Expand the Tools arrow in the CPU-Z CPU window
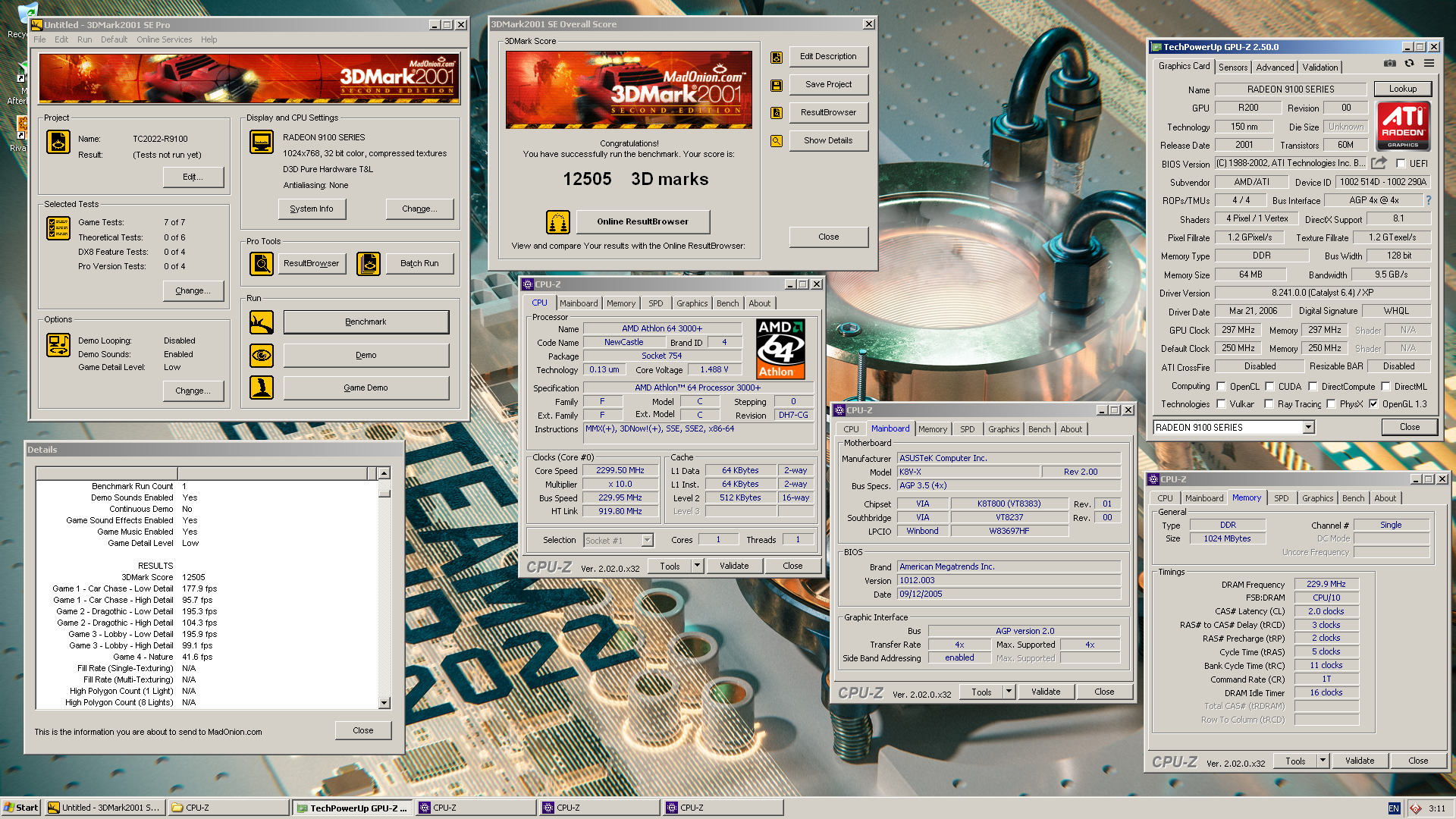Image resolution: width=1456 pixels, height=819 pixels. 697,566
